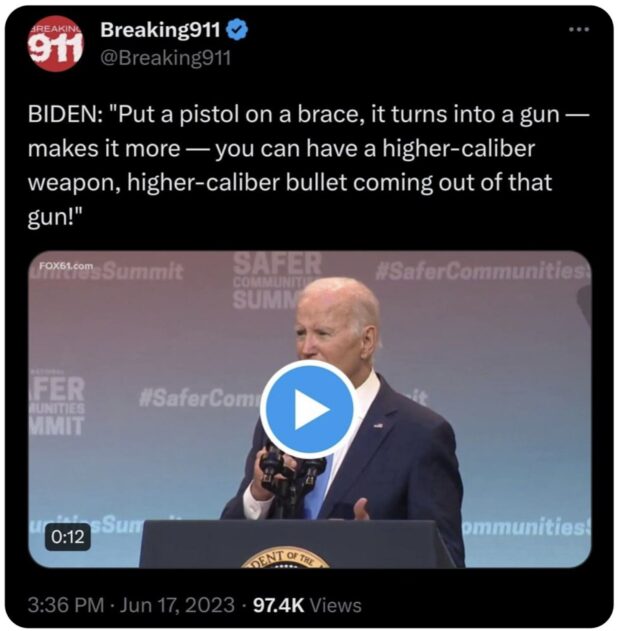
Task: Click the flag lapel pin on suit
Action: [x=378, y=425]
